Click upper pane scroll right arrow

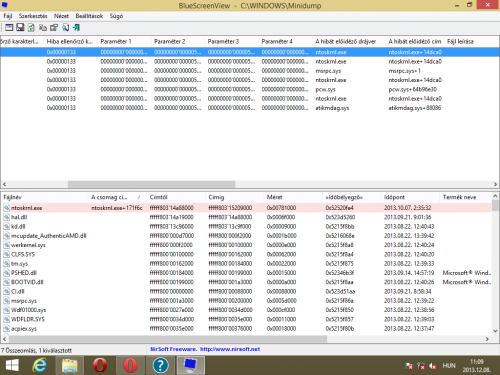pos(495,184)
